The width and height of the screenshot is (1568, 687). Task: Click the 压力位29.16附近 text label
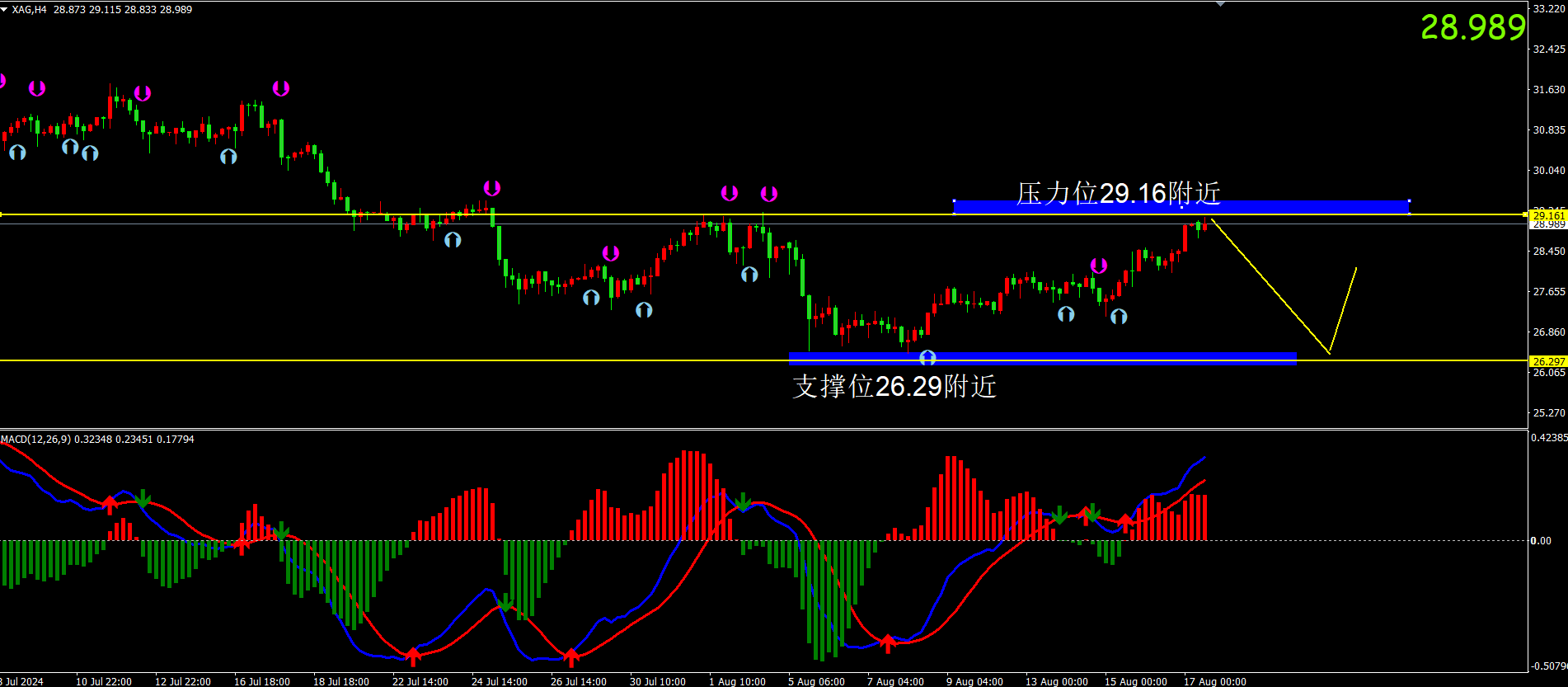[1118, 193]
